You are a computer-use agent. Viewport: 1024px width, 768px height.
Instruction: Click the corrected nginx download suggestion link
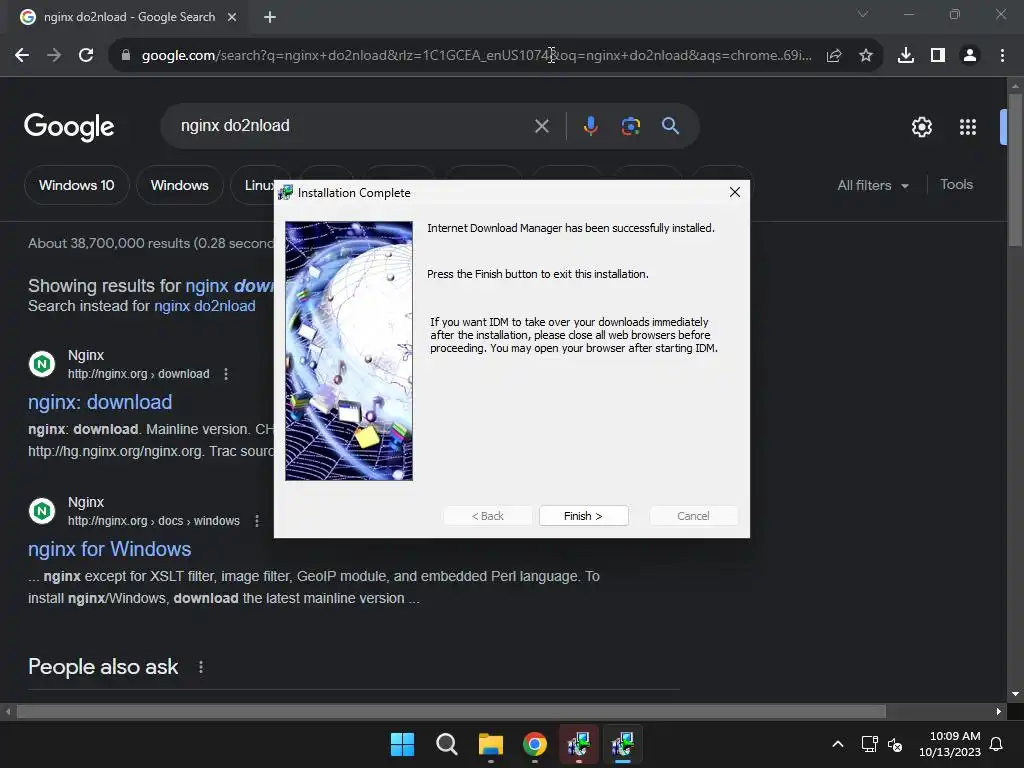[229, 285]
